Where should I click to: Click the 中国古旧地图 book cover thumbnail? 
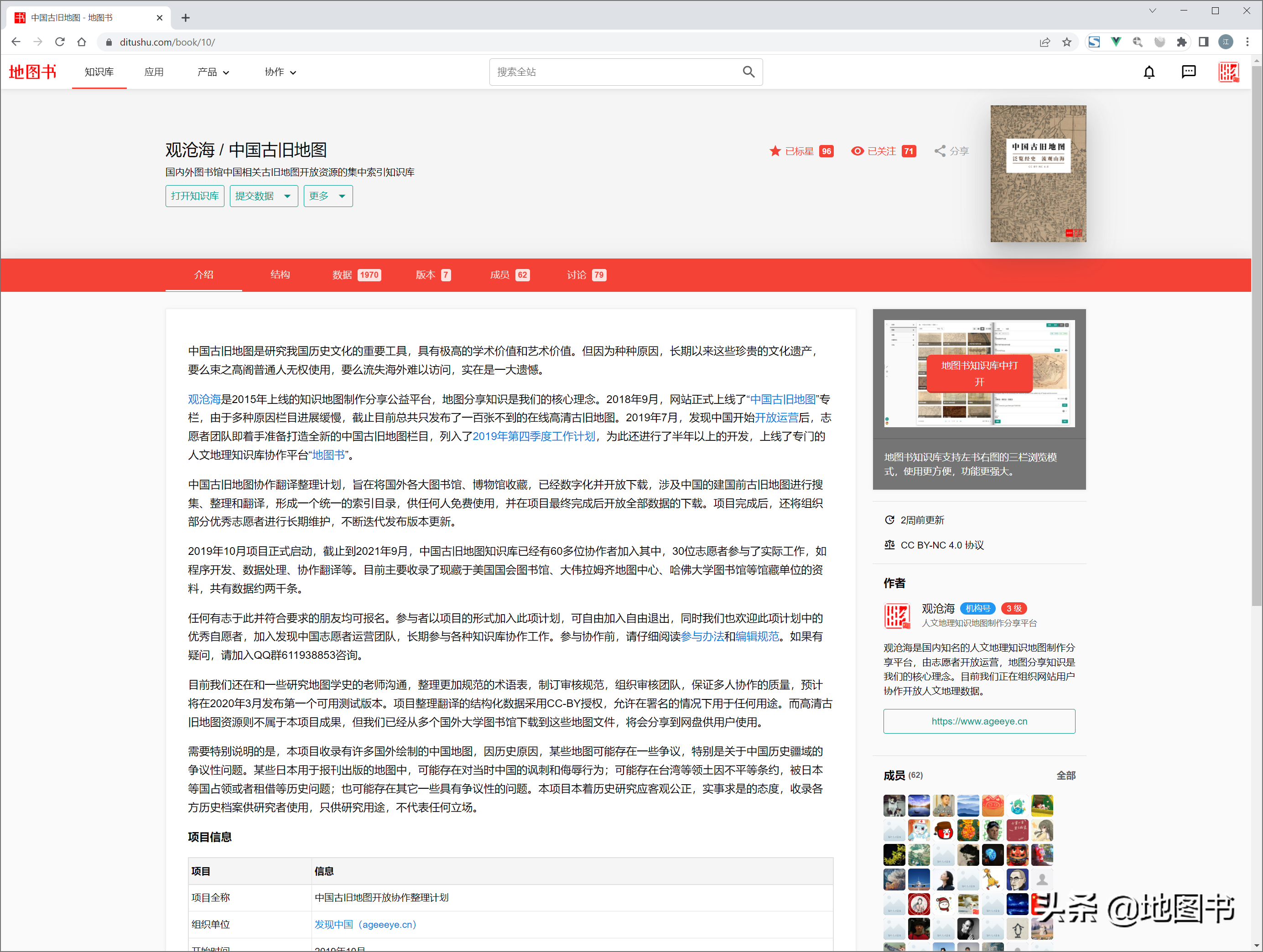coord(1038,174)
